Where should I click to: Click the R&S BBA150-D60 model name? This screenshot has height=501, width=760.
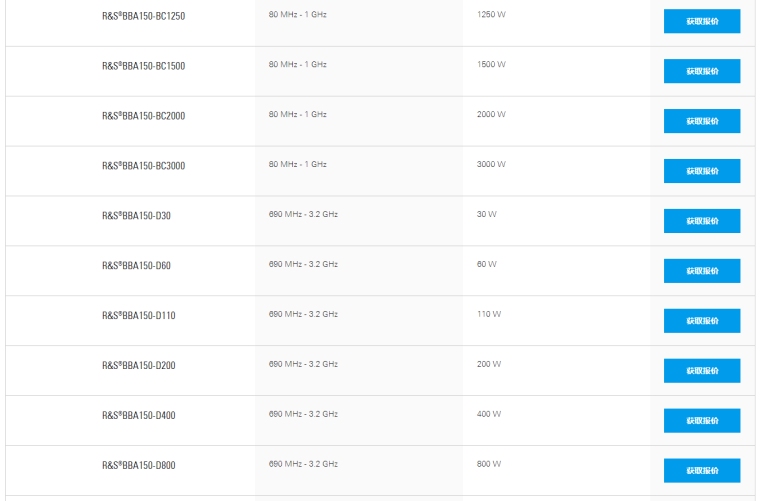click(136, 266)
